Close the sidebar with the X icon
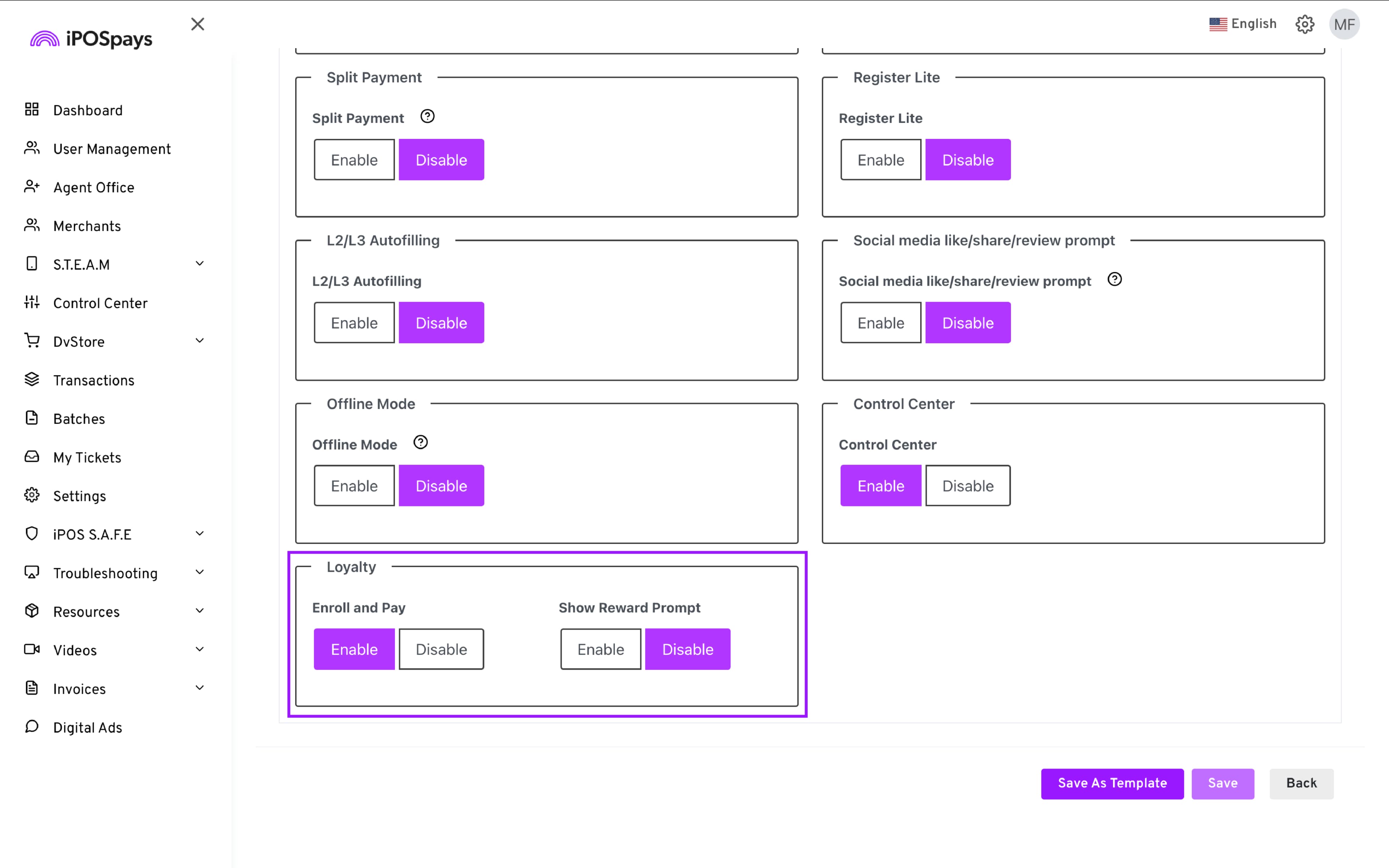 click(197, 24)
